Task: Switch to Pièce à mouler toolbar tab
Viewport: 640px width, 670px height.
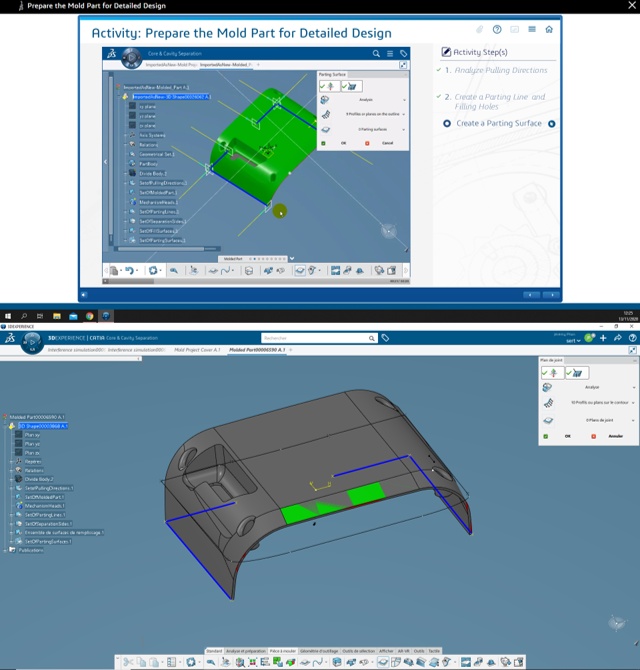Action: pos(283,651)
